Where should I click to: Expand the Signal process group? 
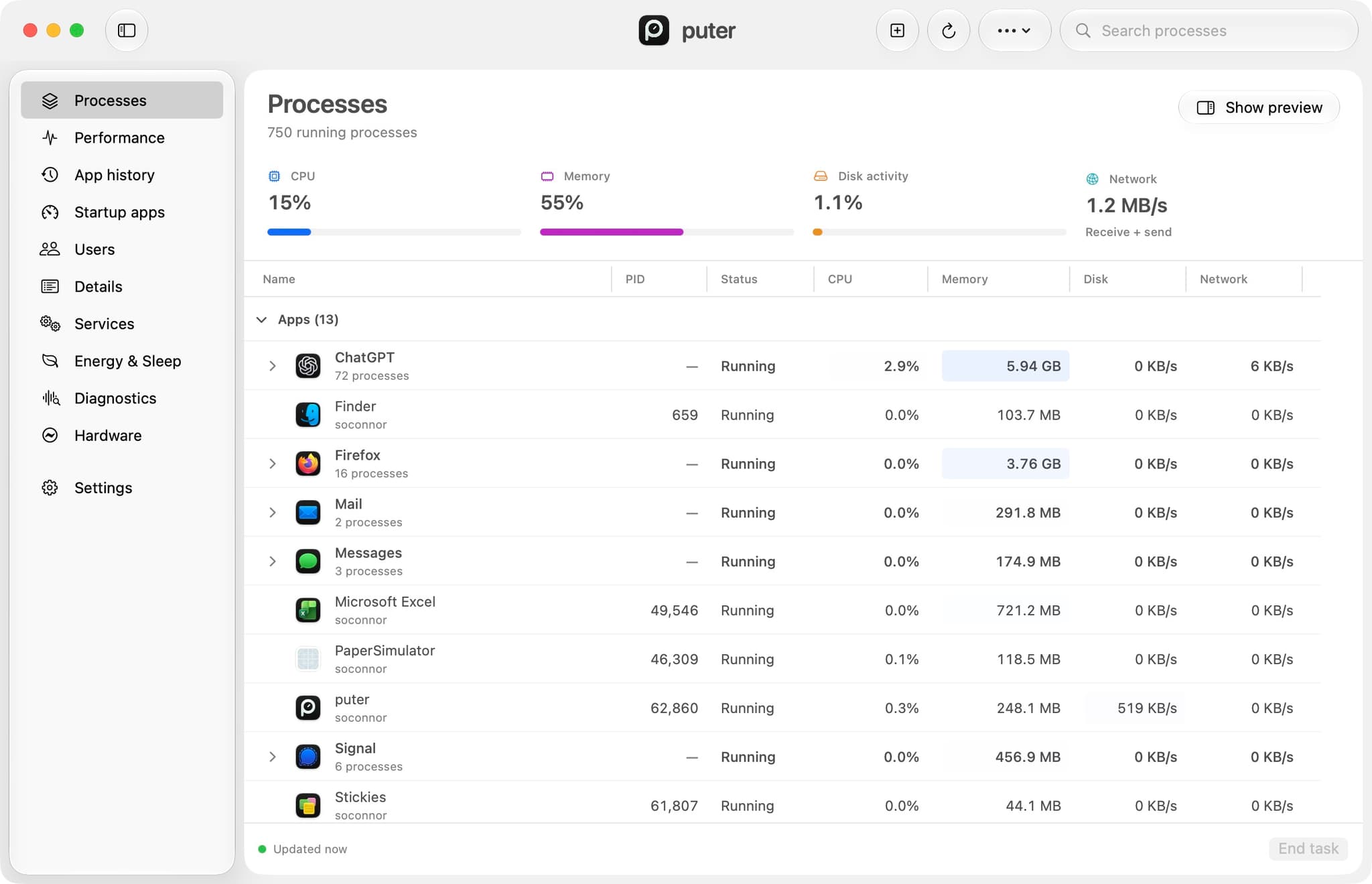(272, 757)
